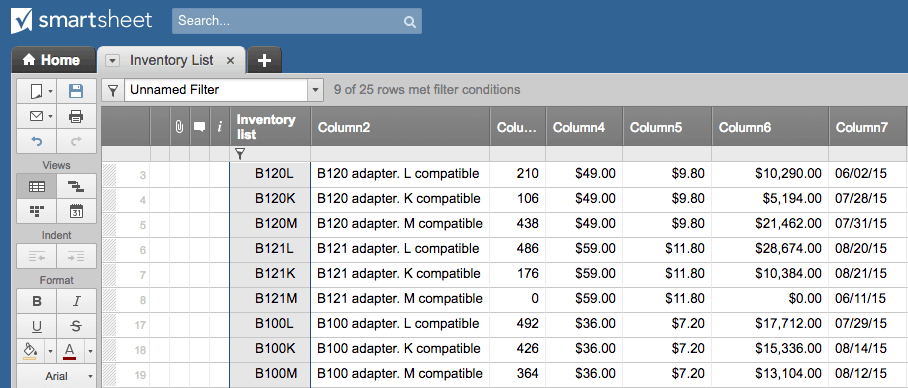The height and width of the screenshot is (388, 908).
Task: Add a new tab with the plus button
Action: [x=264, y=60]
